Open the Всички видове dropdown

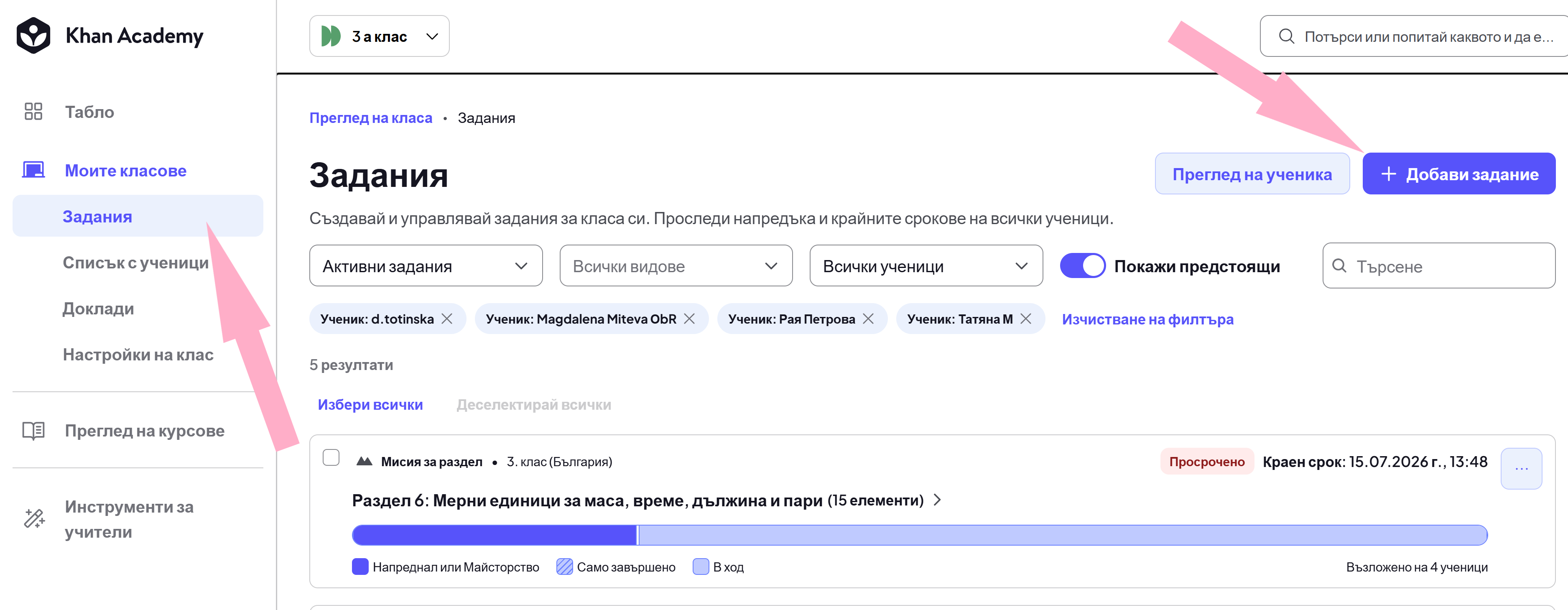[676, 266]
